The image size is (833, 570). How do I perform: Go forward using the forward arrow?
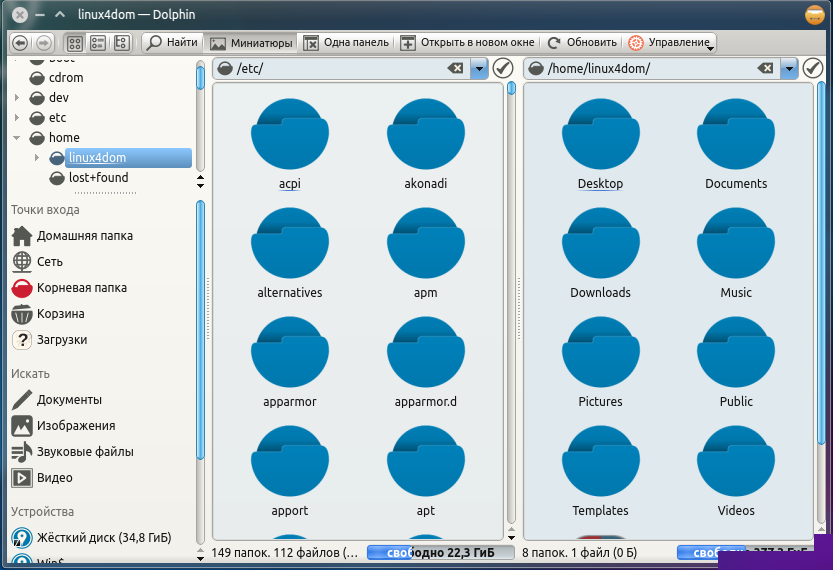[44, 42]
